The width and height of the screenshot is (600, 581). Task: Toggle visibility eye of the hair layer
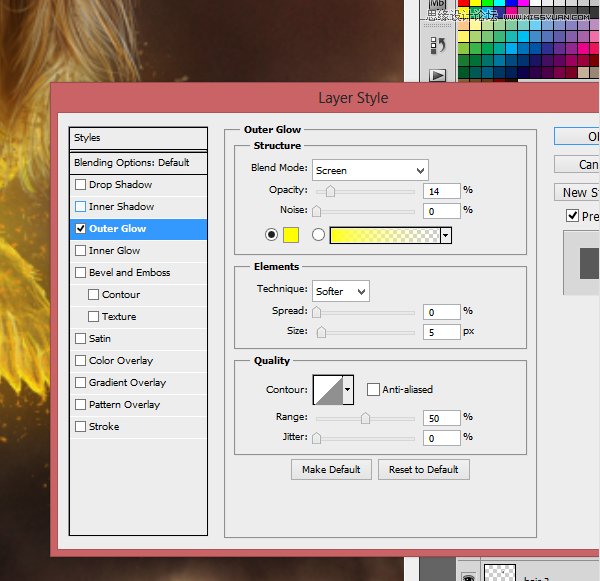pos(467,576)
